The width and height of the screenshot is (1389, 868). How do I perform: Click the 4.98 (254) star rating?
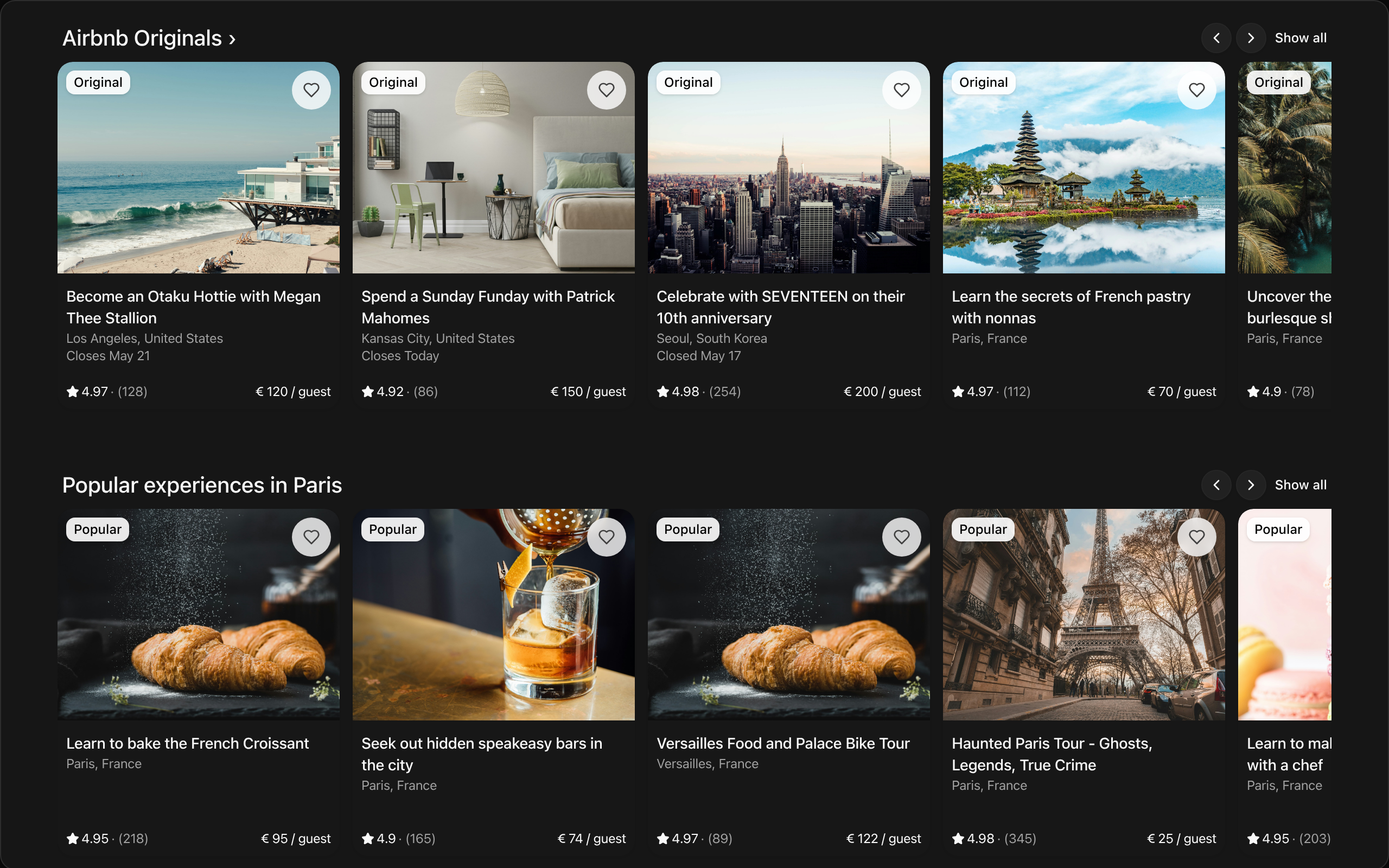click(x=698, y=392)
